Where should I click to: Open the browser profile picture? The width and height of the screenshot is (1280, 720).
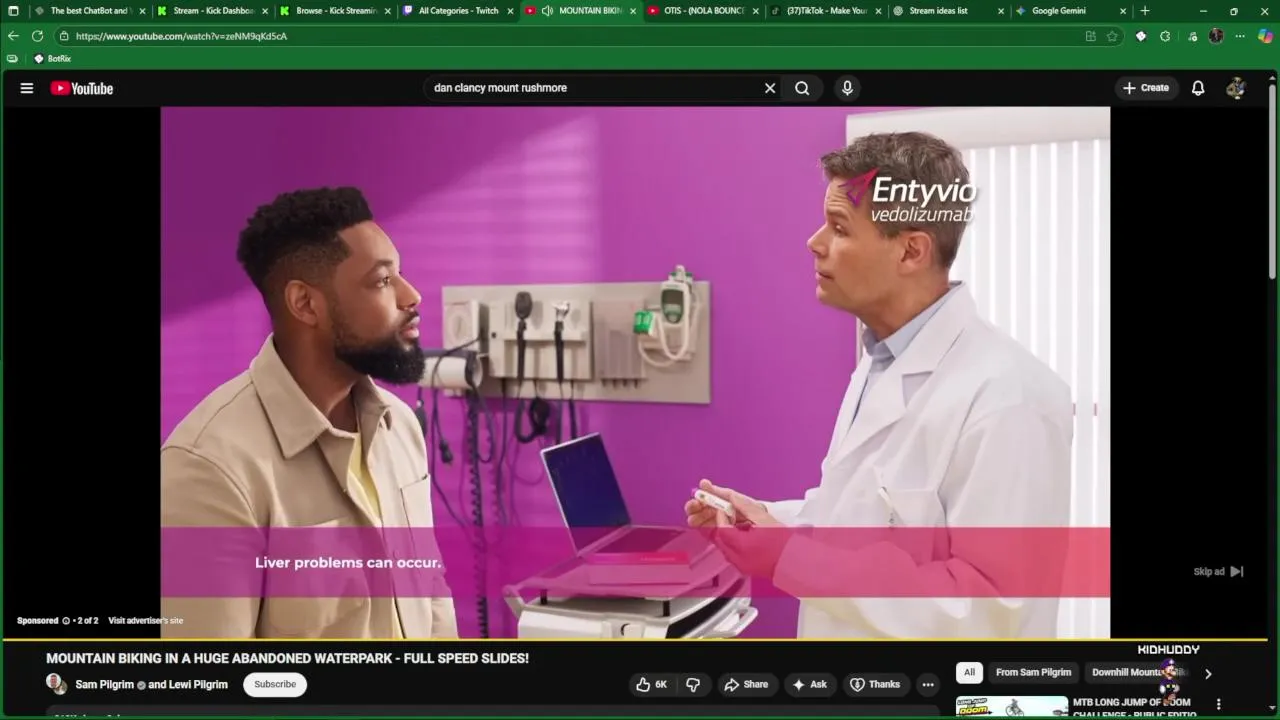click(1216, 36)
